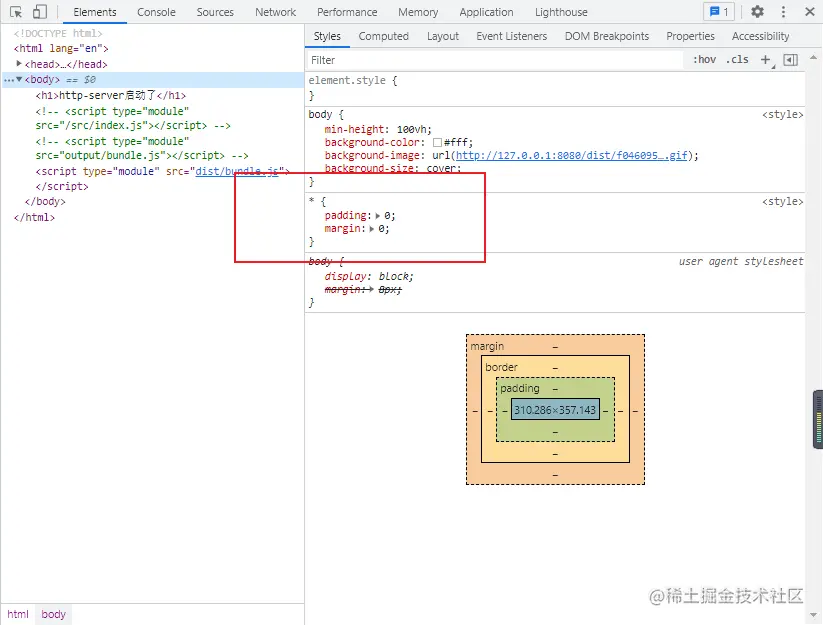Screen dimensions: 823x625
Task: Click the 310.286×357.143 content box
Action: pyautogui.click(x=555, y=410)
